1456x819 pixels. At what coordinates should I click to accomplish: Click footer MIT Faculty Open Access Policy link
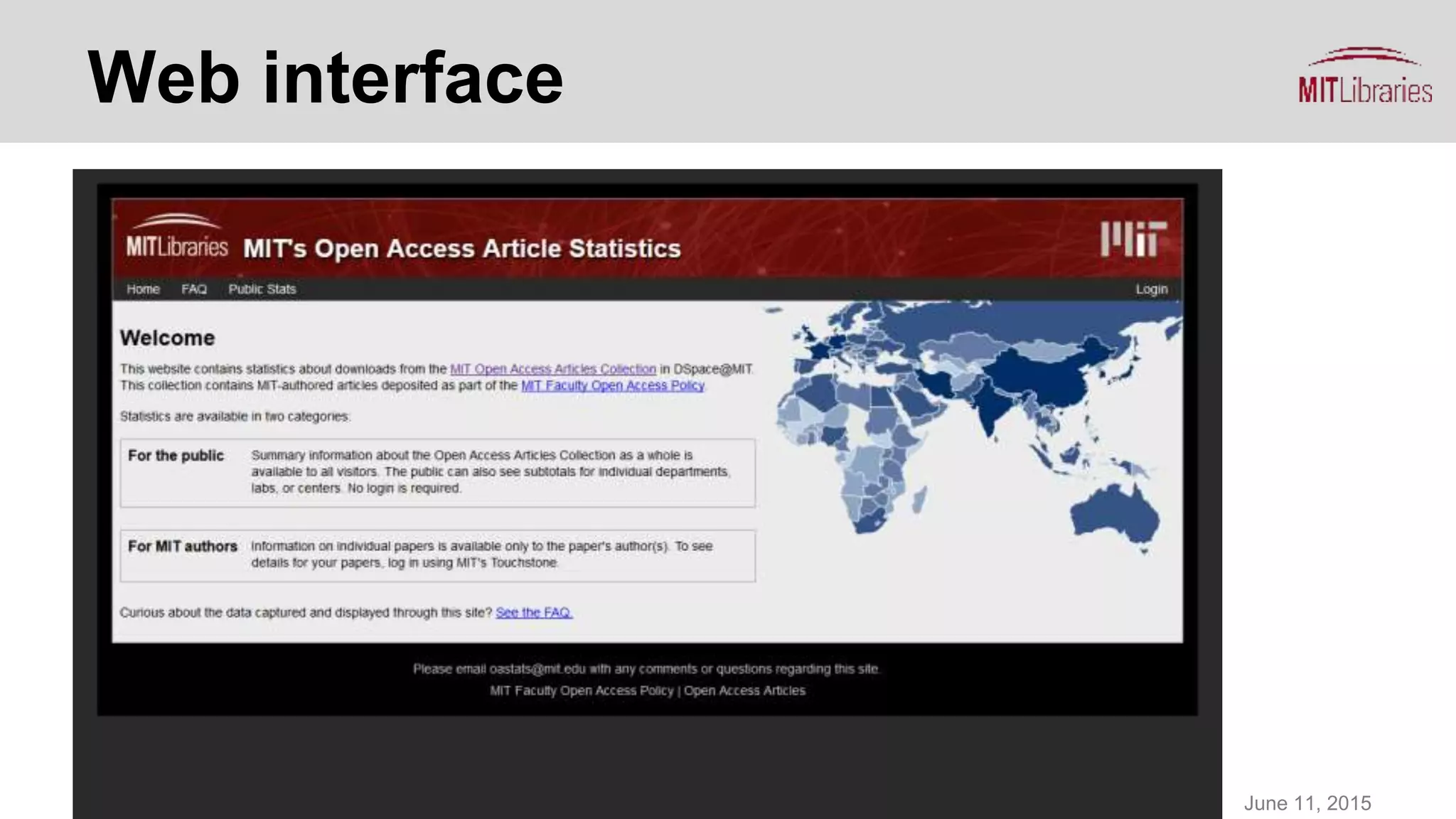click(x=582, y=690)
